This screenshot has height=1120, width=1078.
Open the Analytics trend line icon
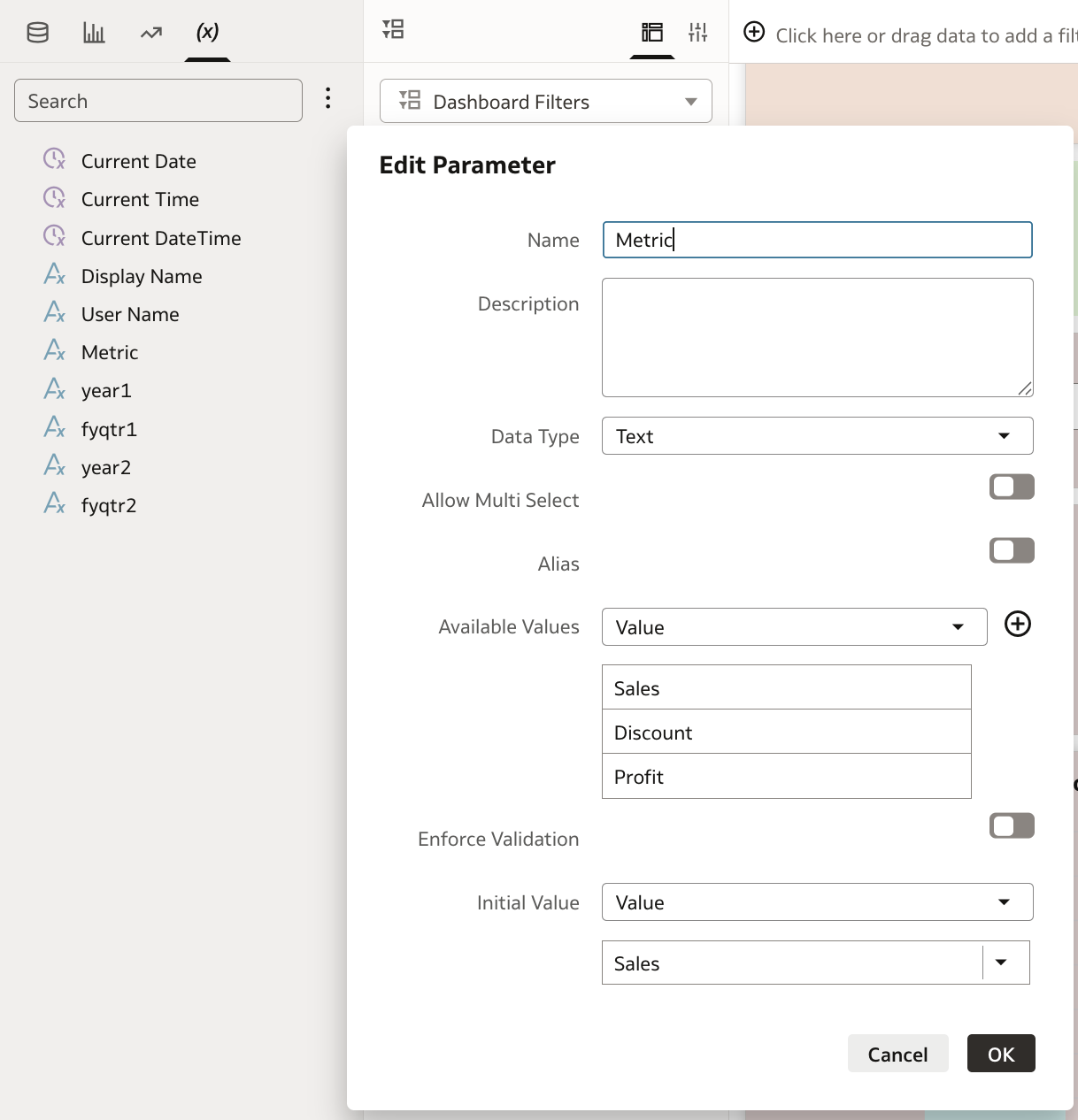click(149, 32)
